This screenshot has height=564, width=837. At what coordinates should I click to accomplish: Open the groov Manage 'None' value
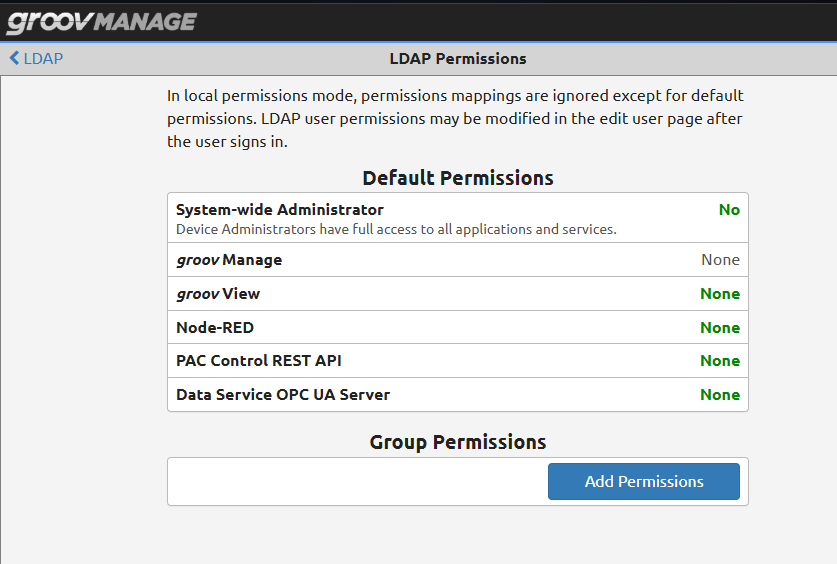(720, 260)
